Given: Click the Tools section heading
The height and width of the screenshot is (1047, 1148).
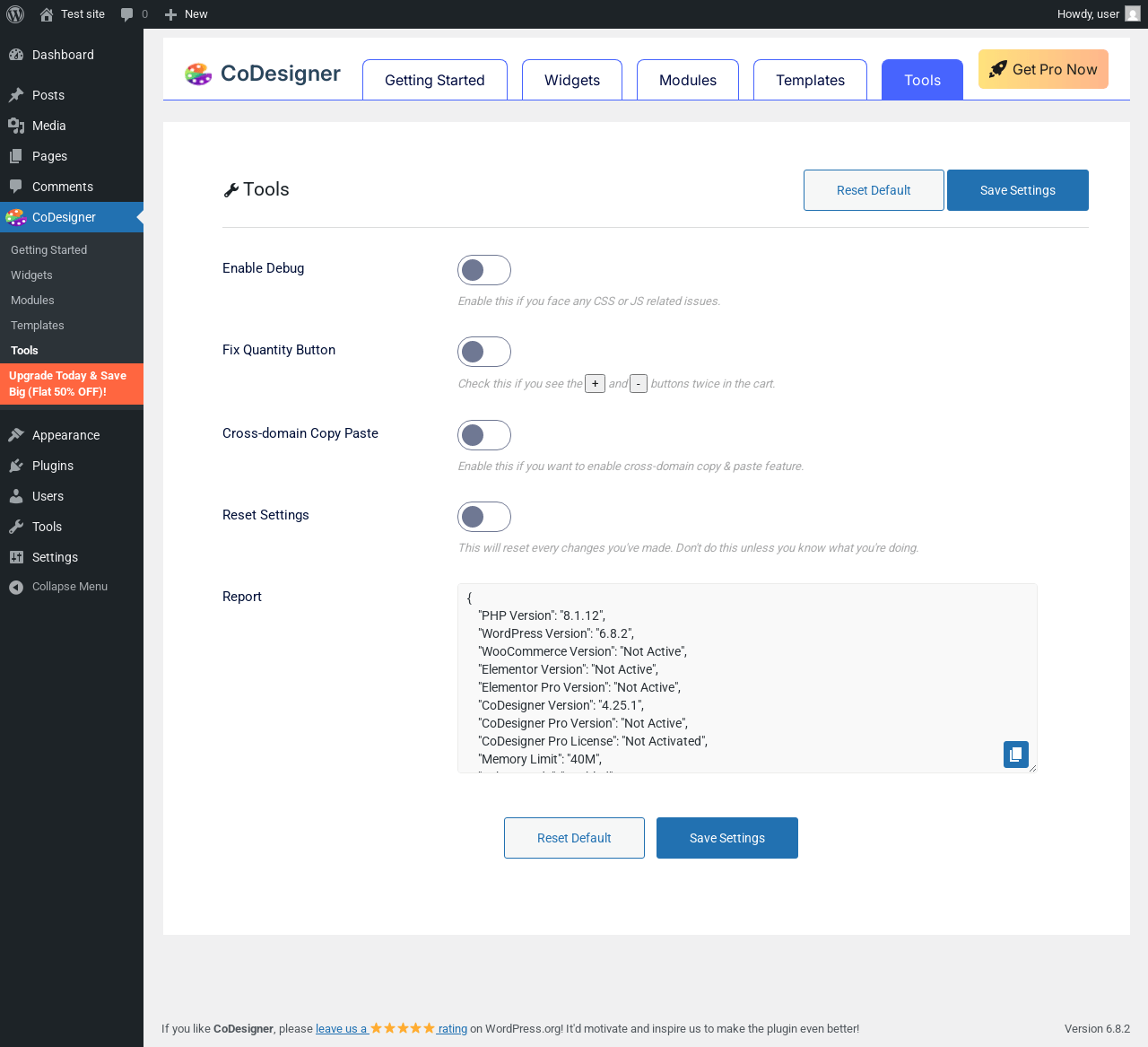Looking at the screenshot, I should click(257, 189).
